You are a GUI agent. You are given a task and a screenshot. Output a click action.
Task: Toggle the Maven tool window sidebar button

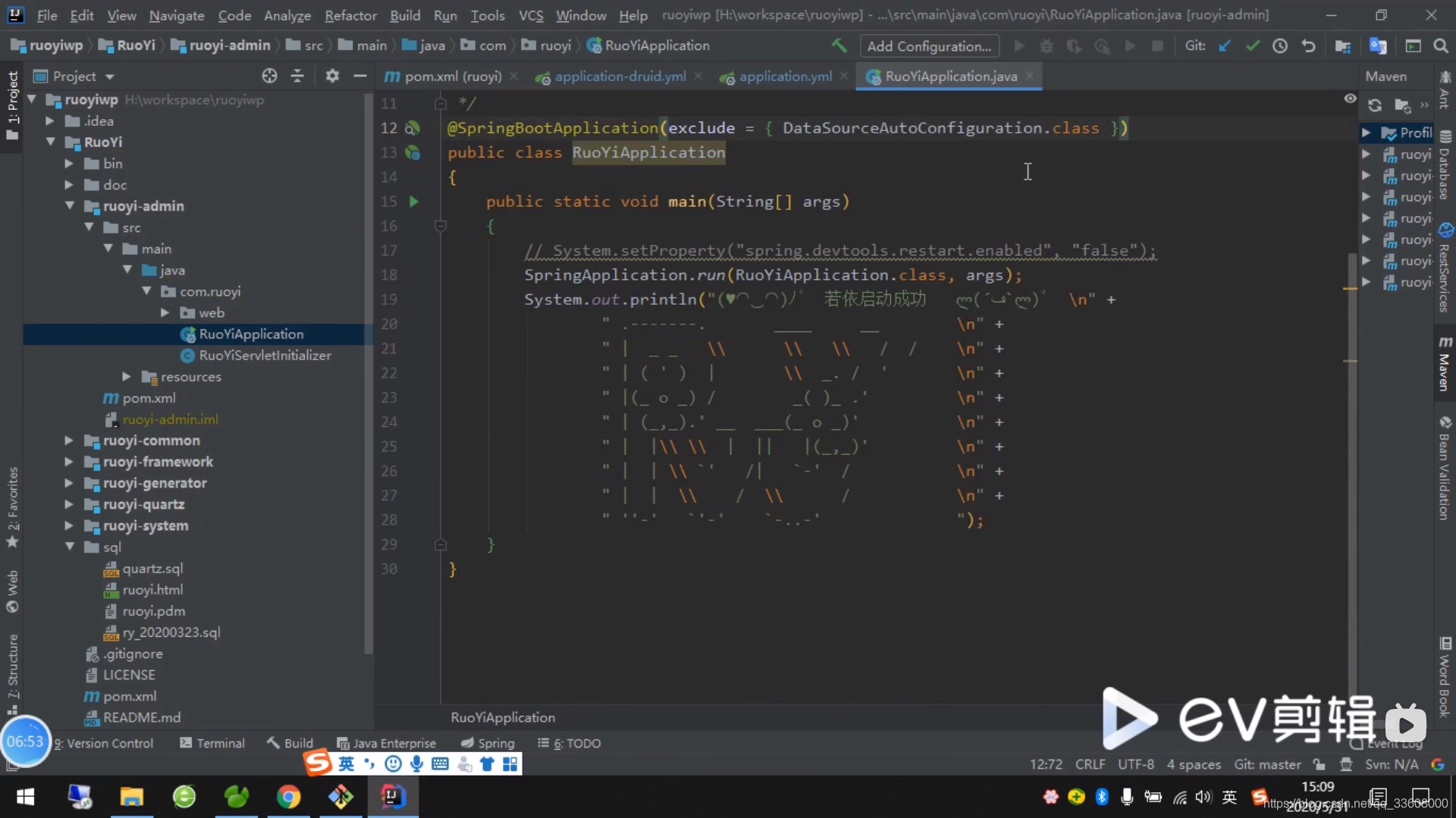(1445, 364)
